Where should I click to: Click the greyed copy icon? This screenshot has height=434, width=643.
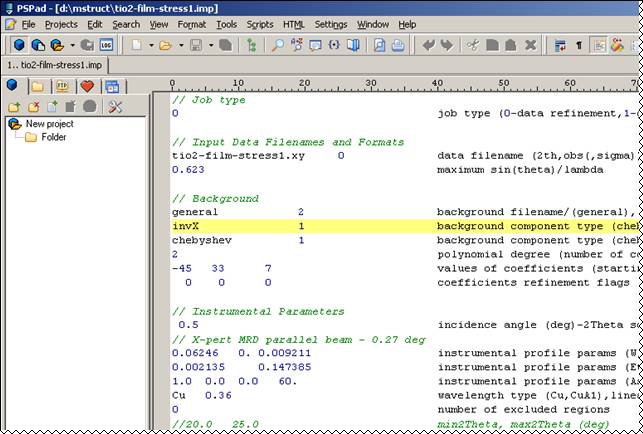point(492,45)
